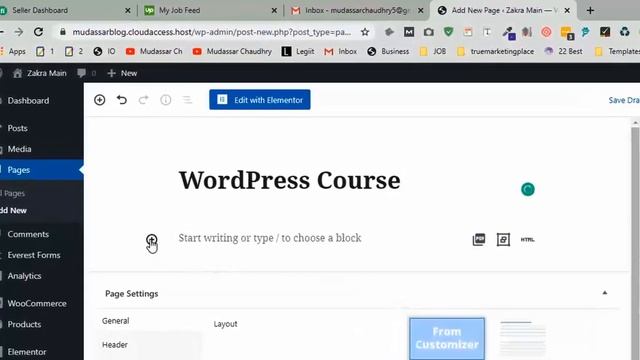The height and width of the screenshot is (360, 640).
Task: Click the inline add block plus beside paragraph
Action: 151,239
